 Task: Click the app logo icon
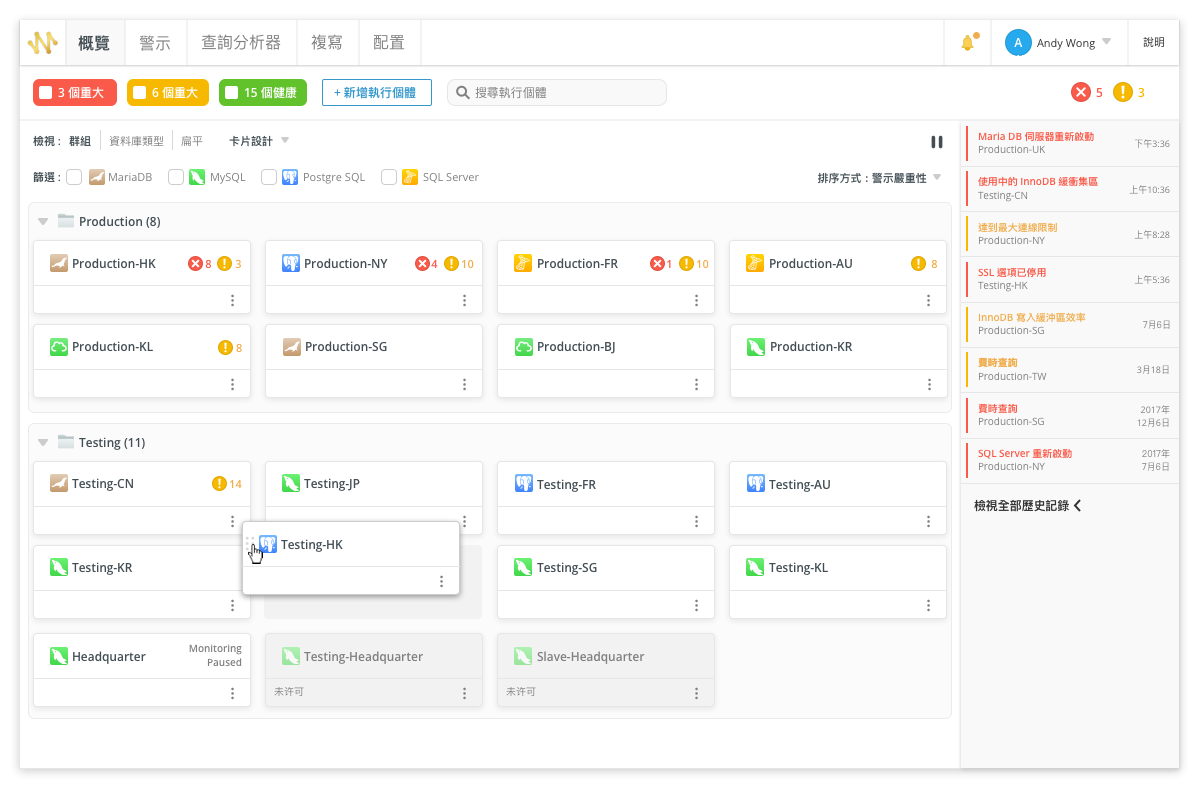(43, 43)
